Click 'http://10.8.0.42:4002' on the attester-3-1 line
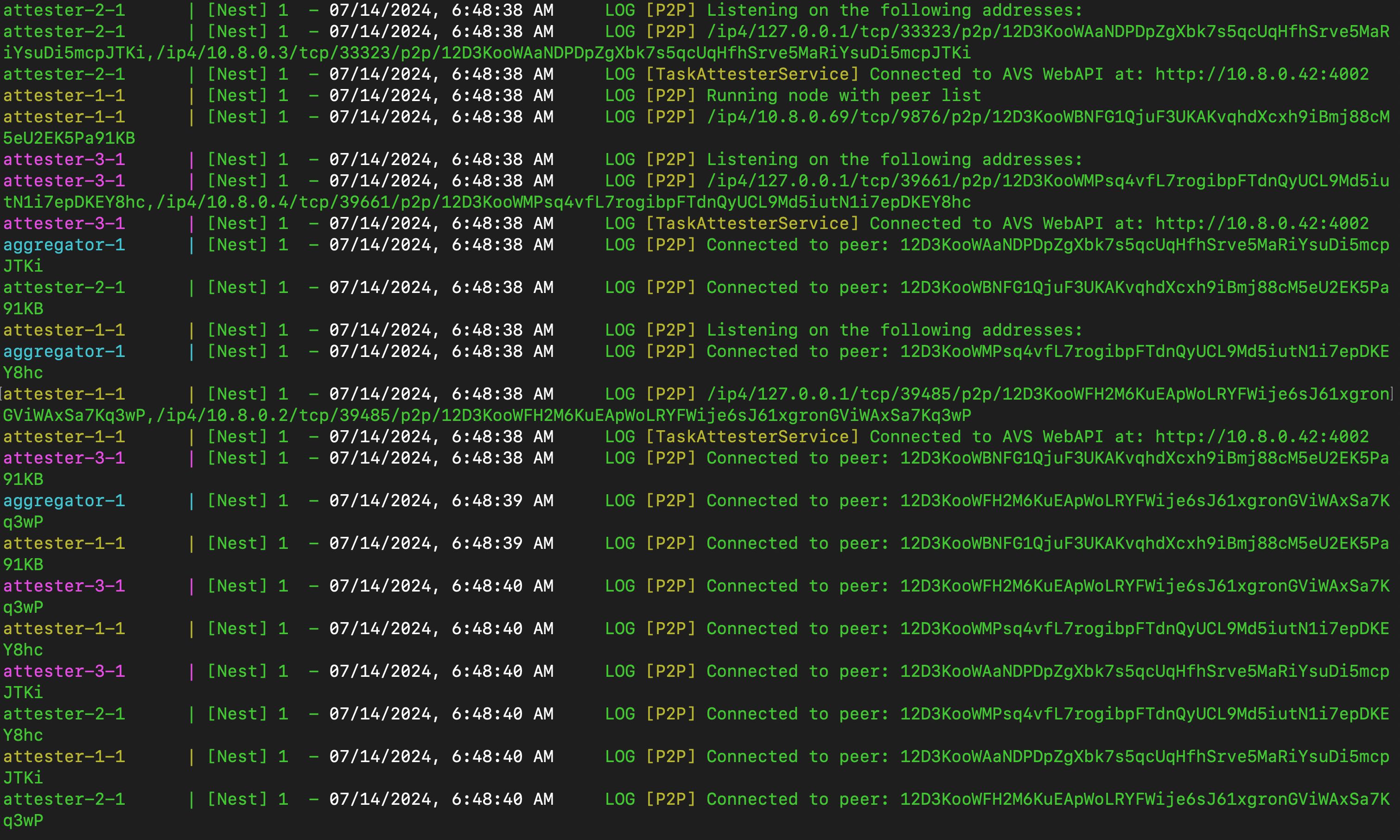Image resolution: width=1400 pixels, height=840 pixels. 1262,223
